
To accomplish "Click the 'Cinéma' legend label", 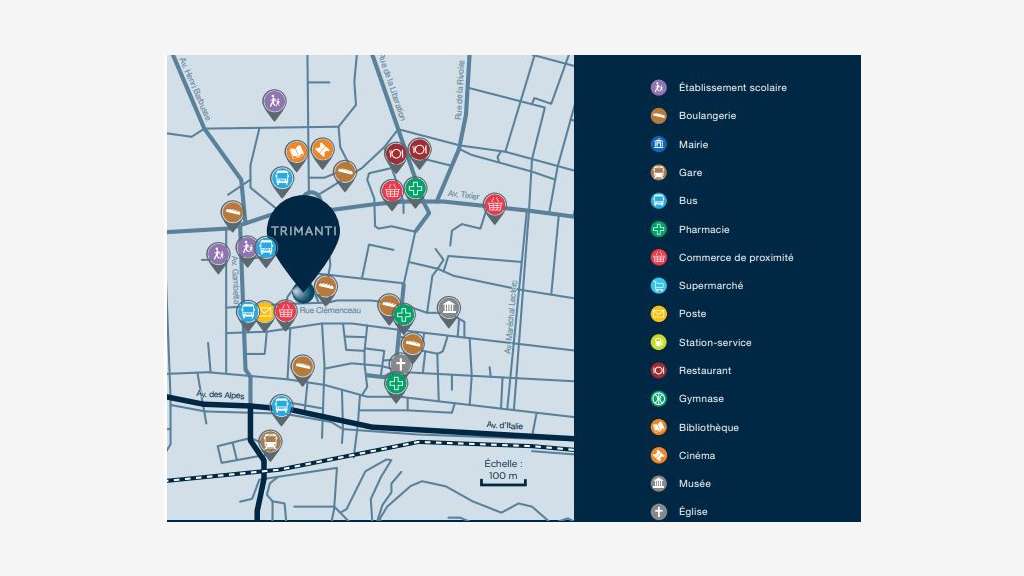I will [697, 455].
